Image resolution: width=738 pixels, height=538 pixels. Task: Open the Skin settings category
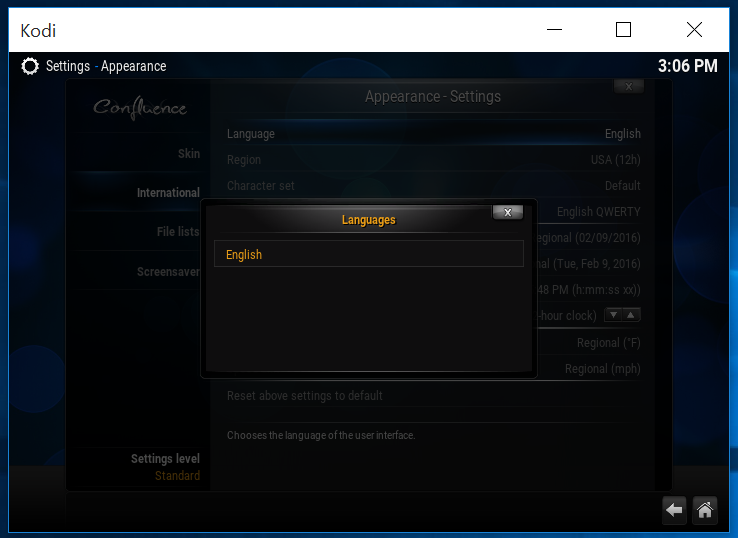tap(139, 153)
